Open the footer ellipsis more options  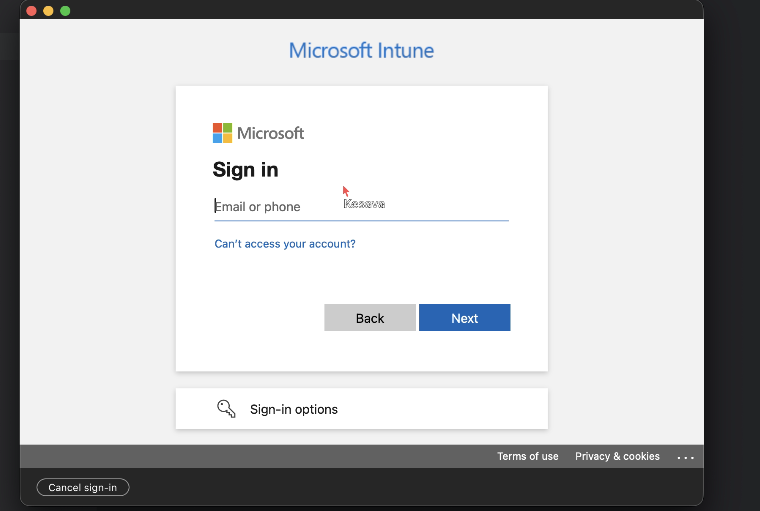click(x=685, y=457)
